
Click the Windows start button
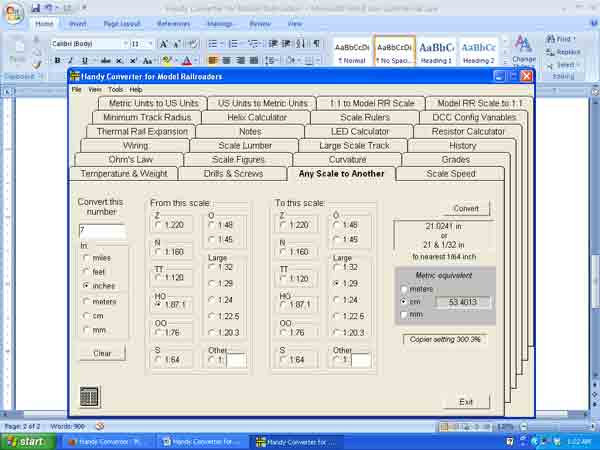click(28, 442)
